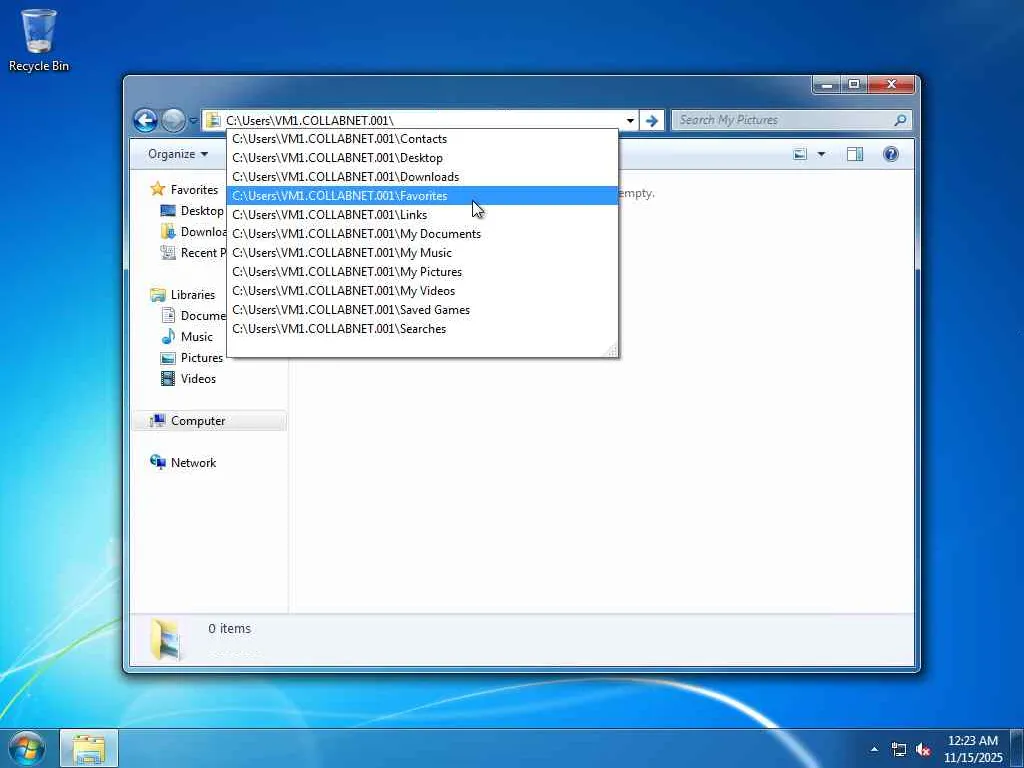Image resolution: width=1024 pixels, height=768 pixels.
Task: Pick the My Videos path suggestion
Action: click(422, 291)
